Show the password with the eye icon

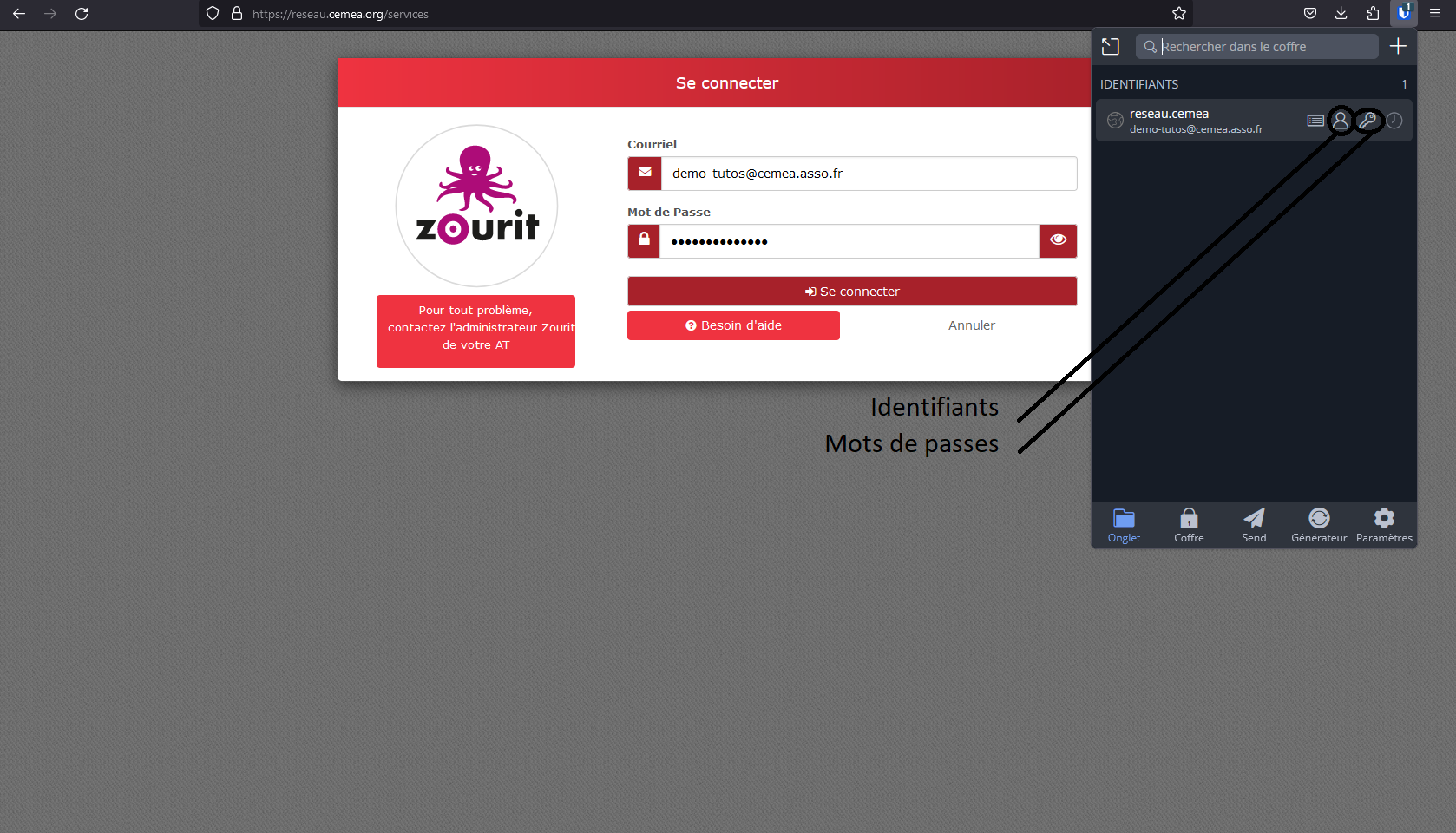click(1059, 241)
